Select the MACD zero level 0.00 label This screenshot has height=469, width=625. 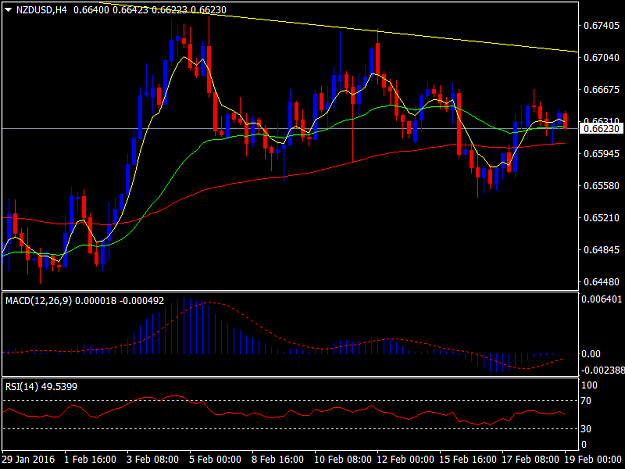click(x=591, y=354)
